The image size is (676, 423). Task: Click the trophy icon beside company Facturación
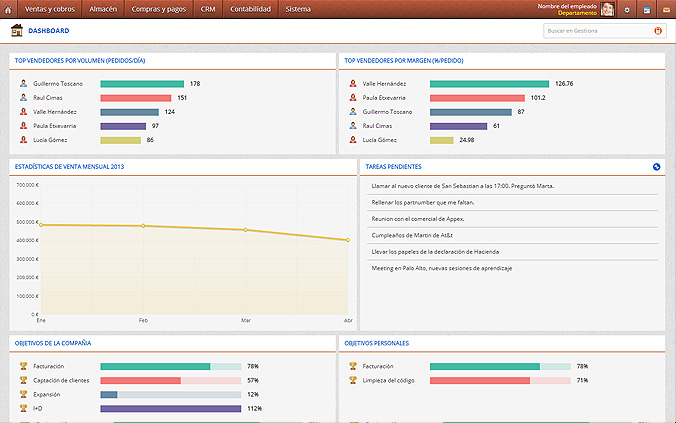click(23, 367)
